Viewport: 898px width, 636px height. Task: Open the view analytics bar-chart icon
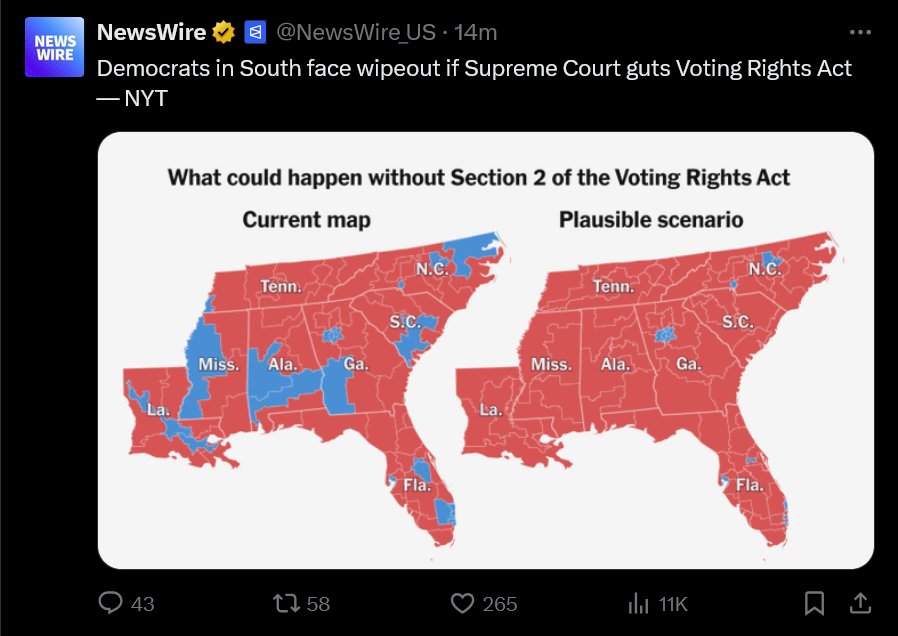pyautogui.click(x=637, y=603)
